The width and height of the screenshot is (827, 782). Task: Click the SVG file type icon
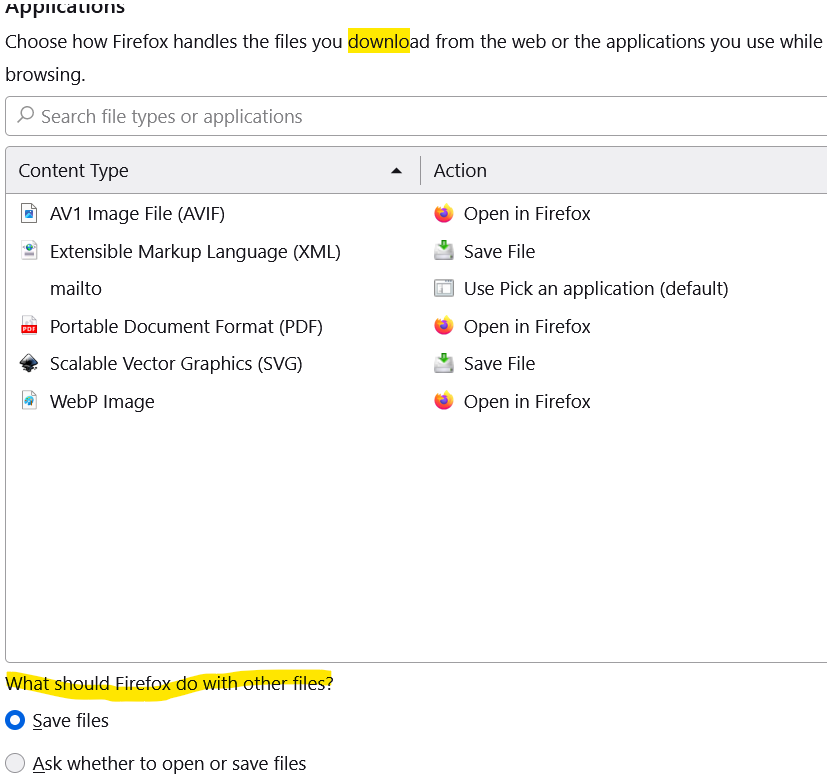(29, 363)
